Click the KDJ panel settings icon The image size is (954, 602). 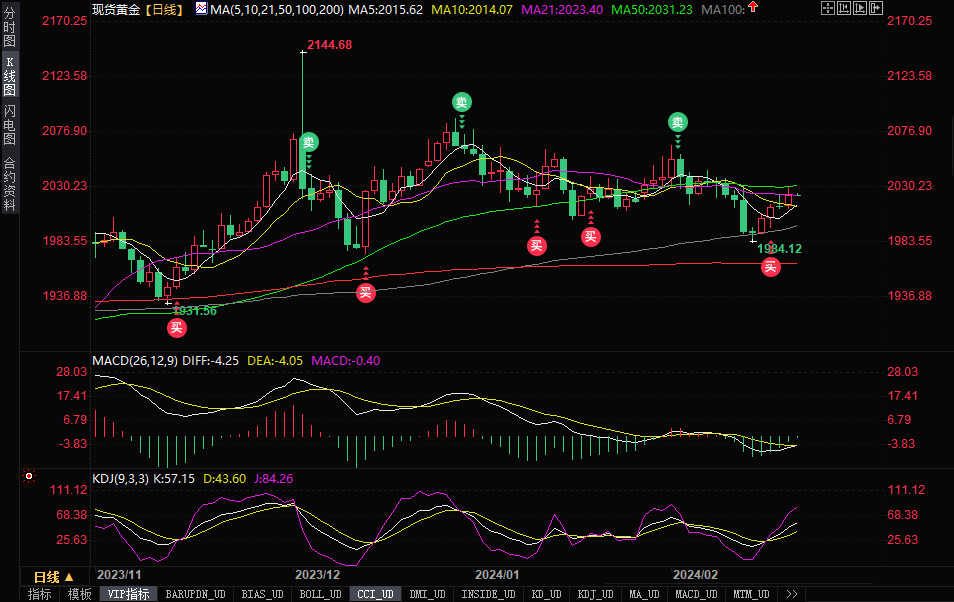click(x=29, y=477)
